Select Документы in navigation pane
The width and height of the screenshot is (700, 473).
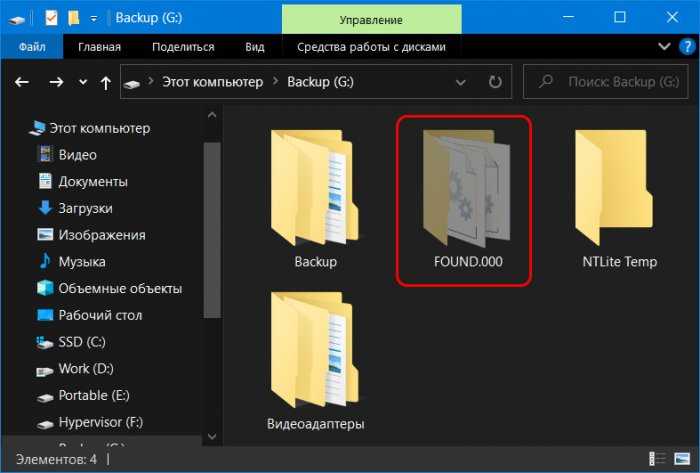pyautogui.click(x=83, y=182)
